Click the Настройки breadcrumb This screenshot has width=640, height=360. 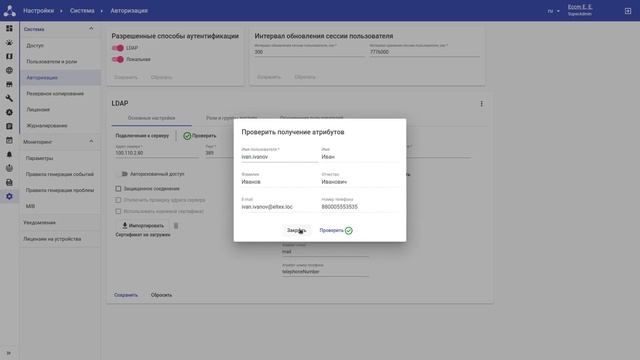[x=38, y=11]
